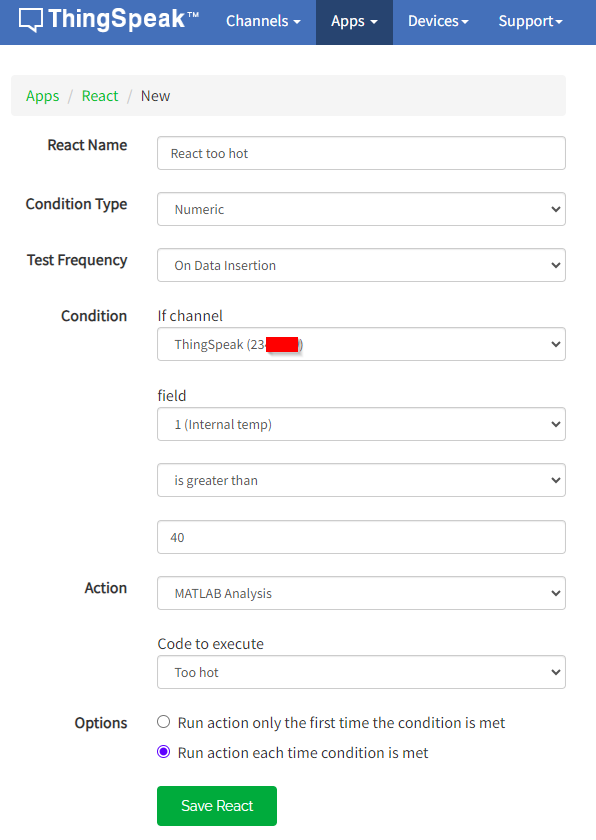Expand the Condition Type dropdown showing Numeric
This screenshot has height=840, width=596.
(x=361, y=209)
